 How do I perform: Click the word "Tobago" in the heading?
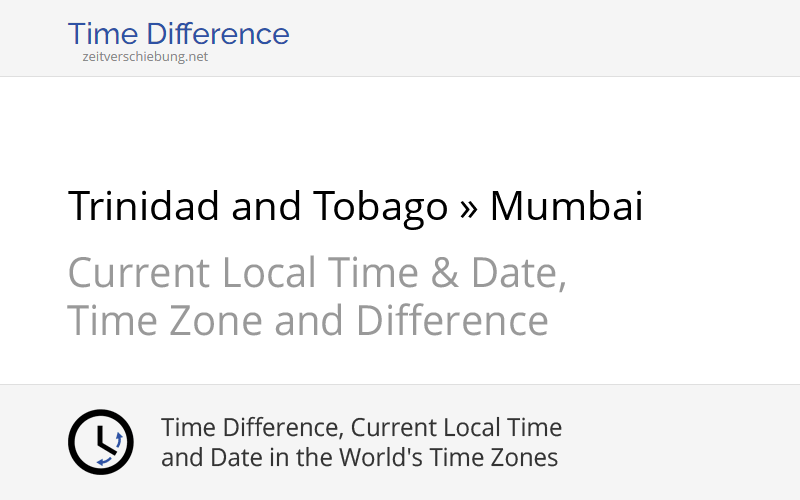tap(379, 207)
